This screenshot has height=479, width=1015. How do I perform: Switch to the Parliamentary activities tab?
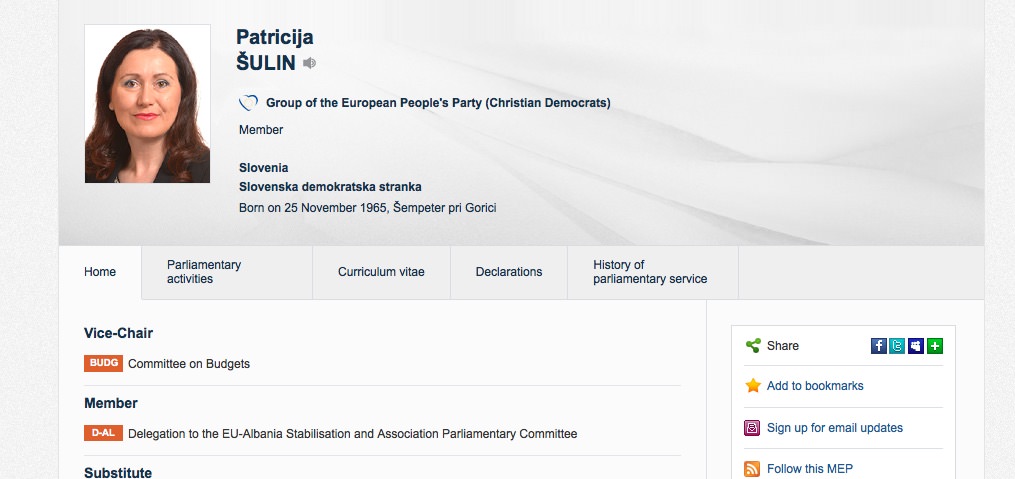(204, 272)
